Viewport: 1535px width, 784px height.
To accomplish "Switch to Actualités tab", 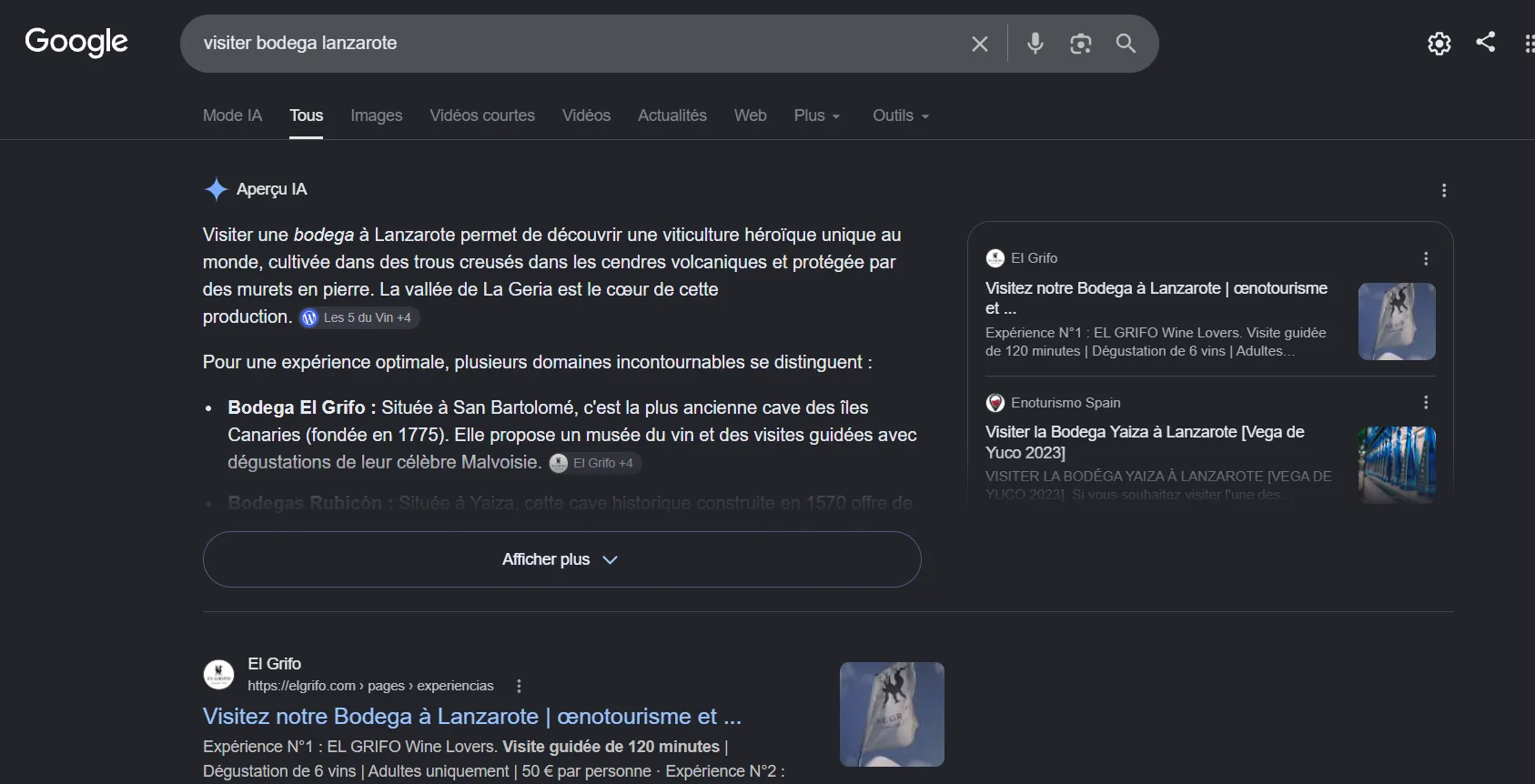I will click(672, 116).
